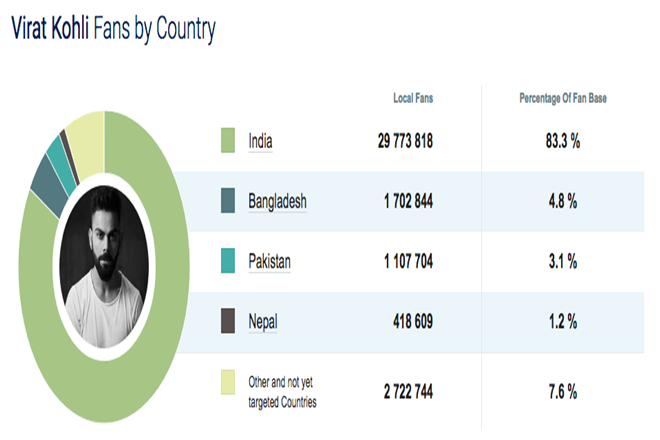Image resolution: width=660 pixels, height=440 pixels.
Task: Click the 83.3 % fan base value
Action: (563, 142)
